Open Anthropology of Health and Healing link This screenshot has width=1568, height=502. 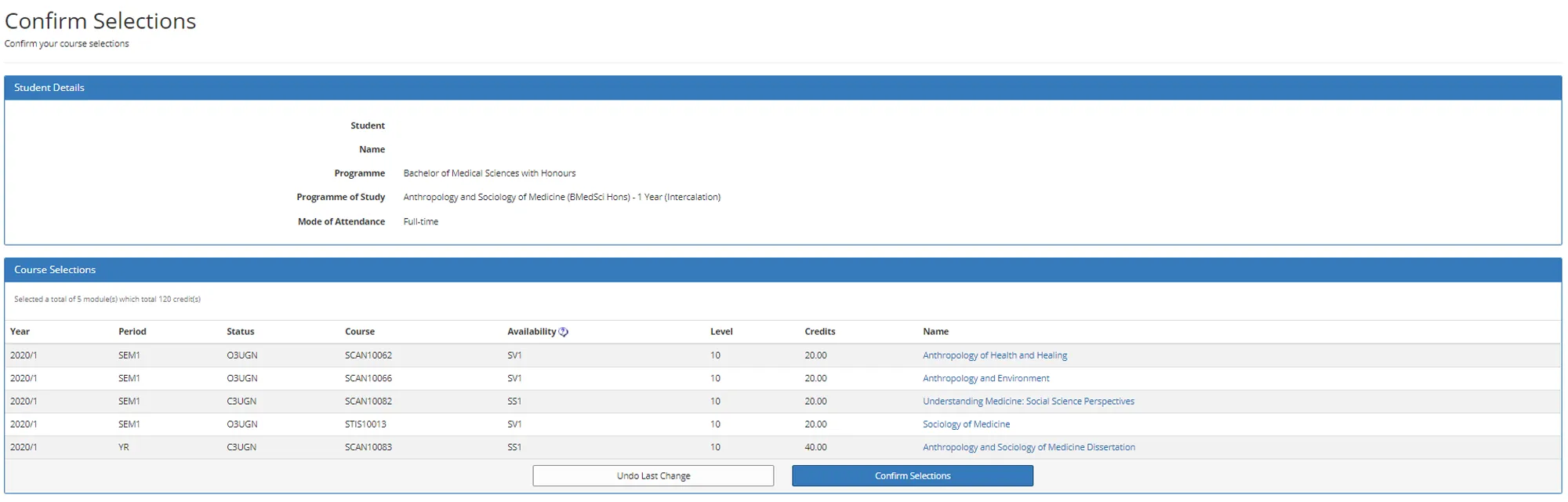pos(995,355)
